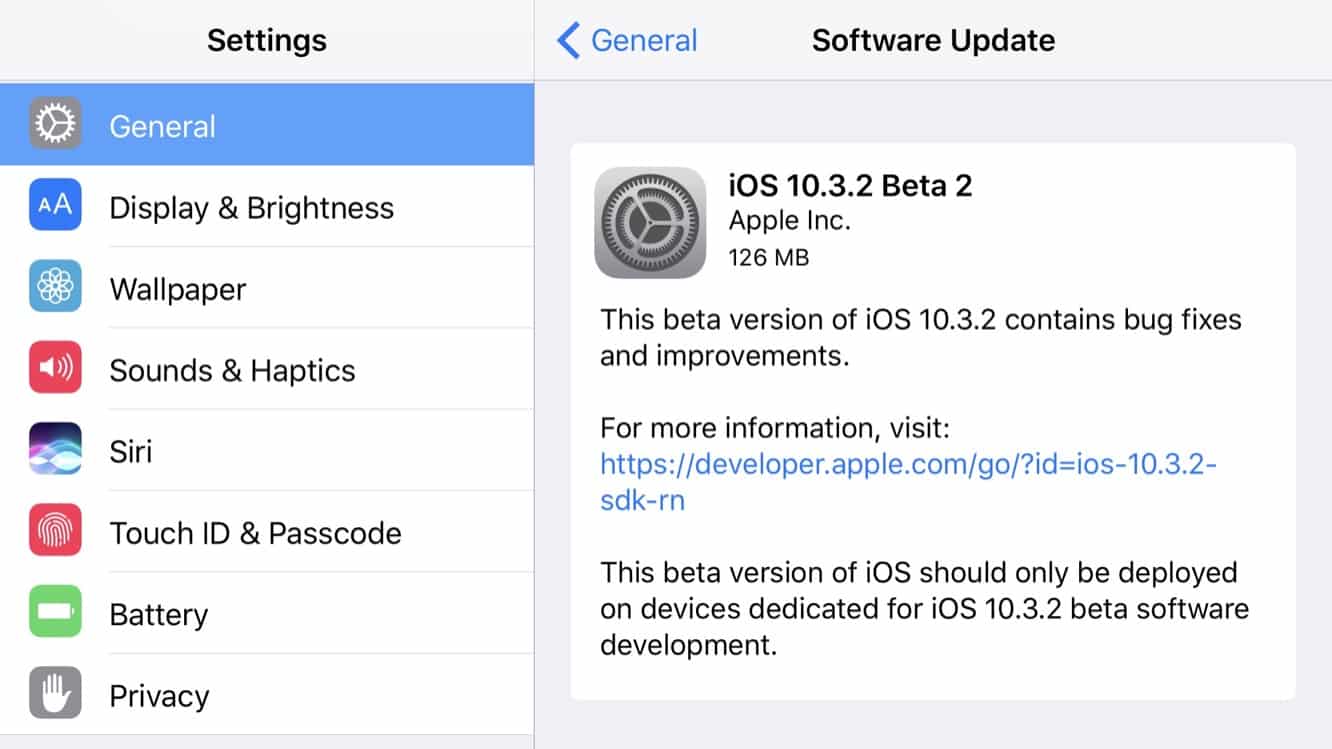Click the iOS update gear icon
The width and height of the screenshot is (1332, 749).
point(650,222)
